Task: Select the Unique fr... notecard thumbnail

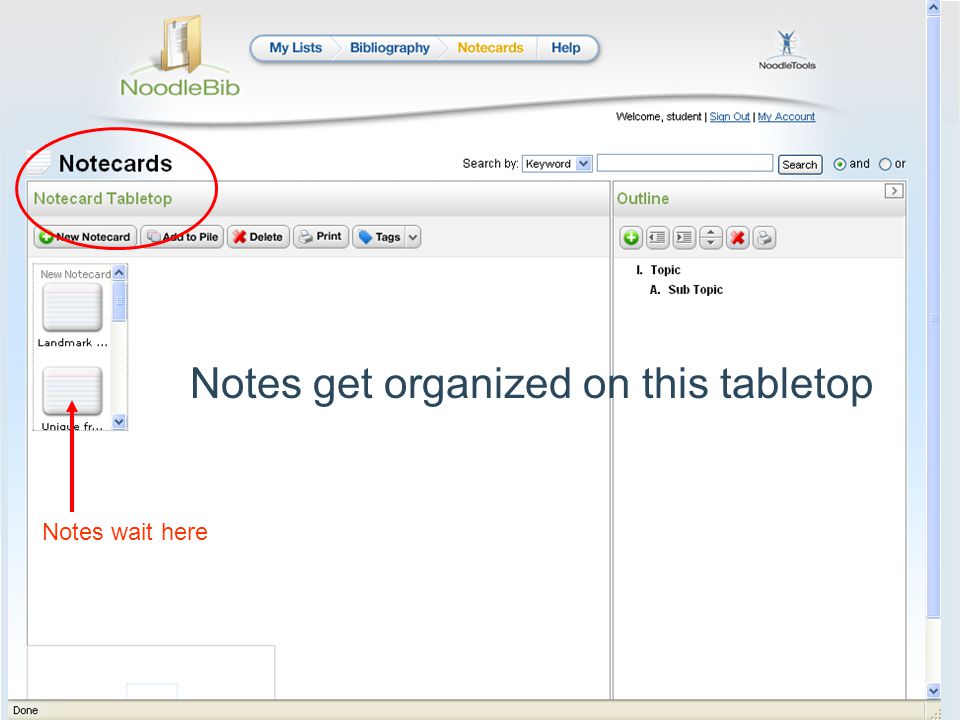Action: [72, 391]
